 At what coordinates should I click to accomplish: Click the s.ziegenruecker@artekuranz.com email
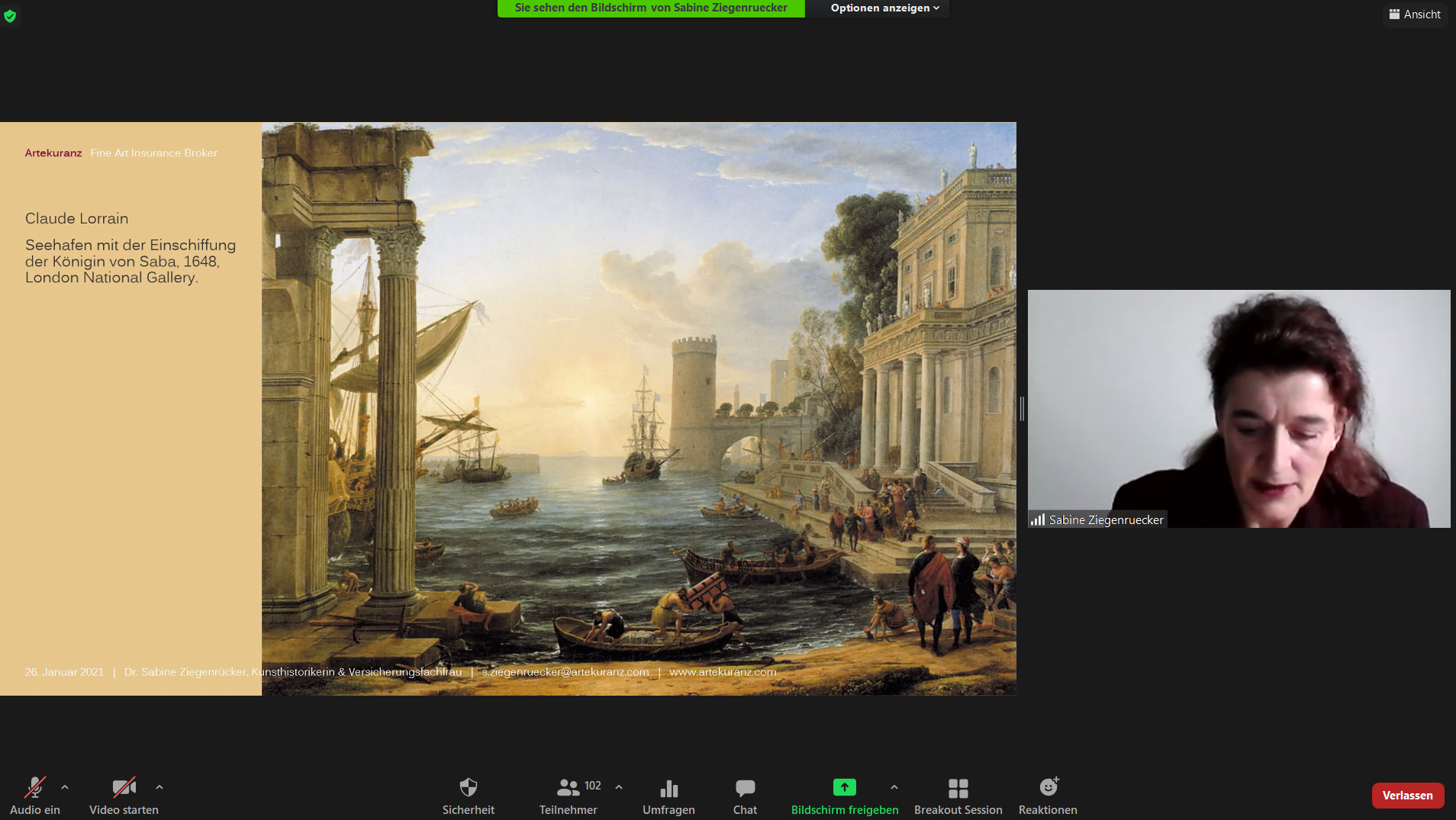[x=565, y=672]
